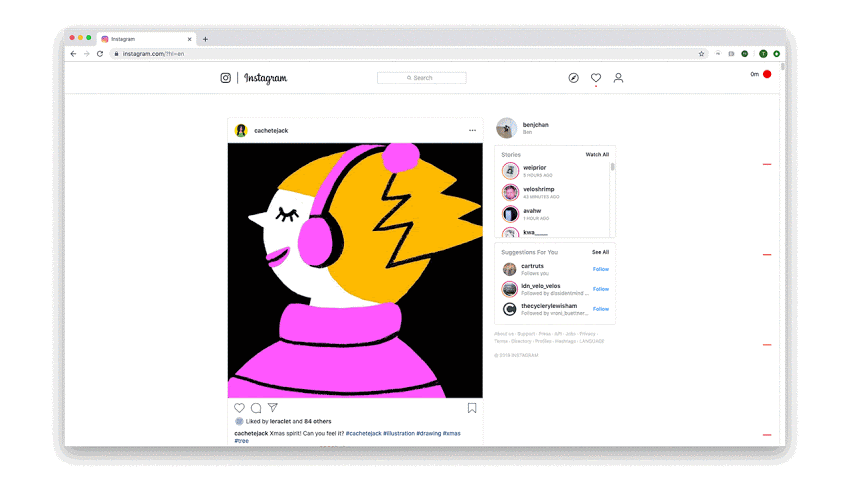Screen dimensions: 850x478
Task: Reload the page with the refresh icon
Action: [100, 54]
